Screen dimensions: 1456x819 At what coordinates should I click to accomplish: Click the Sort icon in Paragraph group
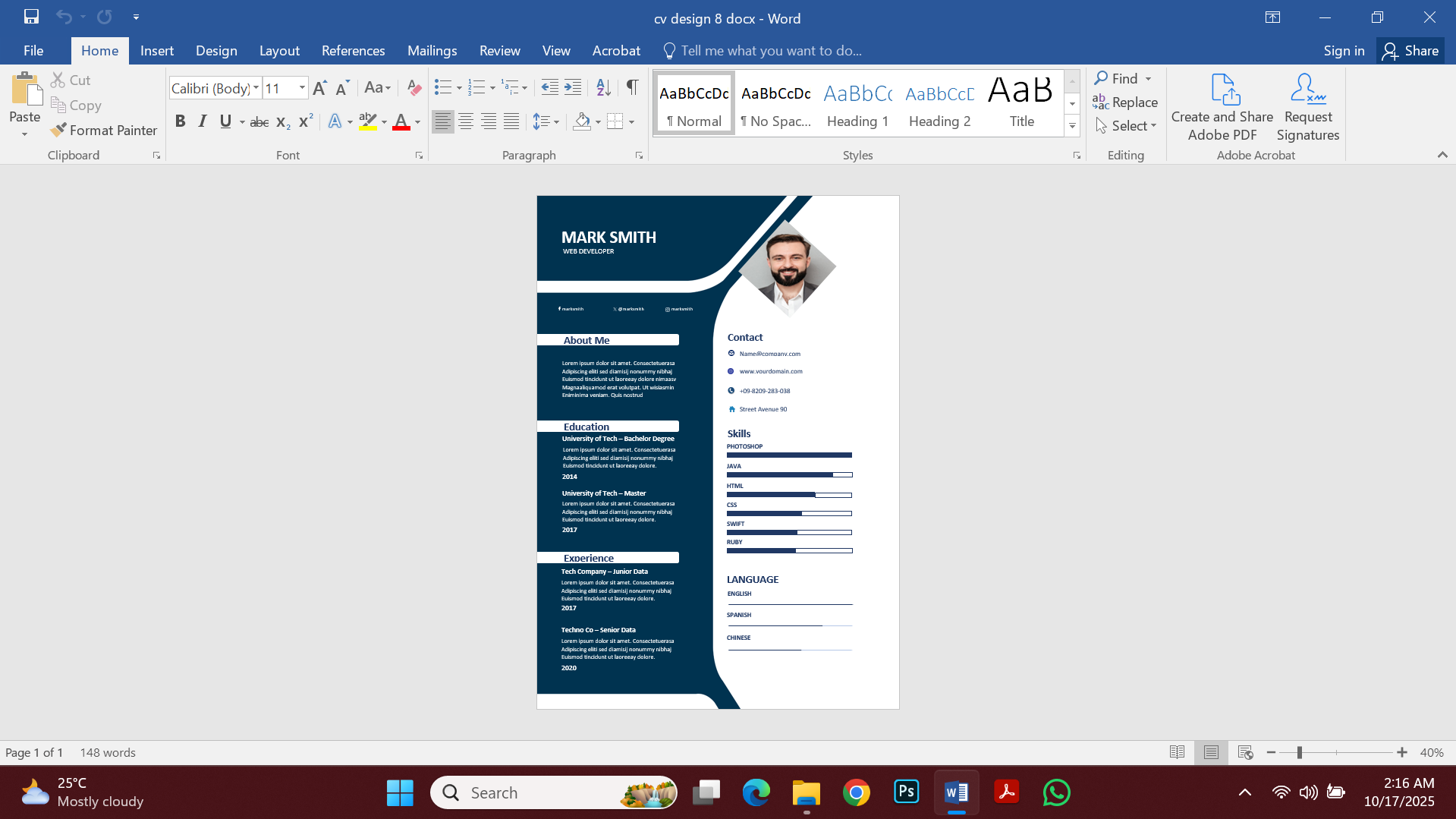pyautogui.click(x=603, y=87)
